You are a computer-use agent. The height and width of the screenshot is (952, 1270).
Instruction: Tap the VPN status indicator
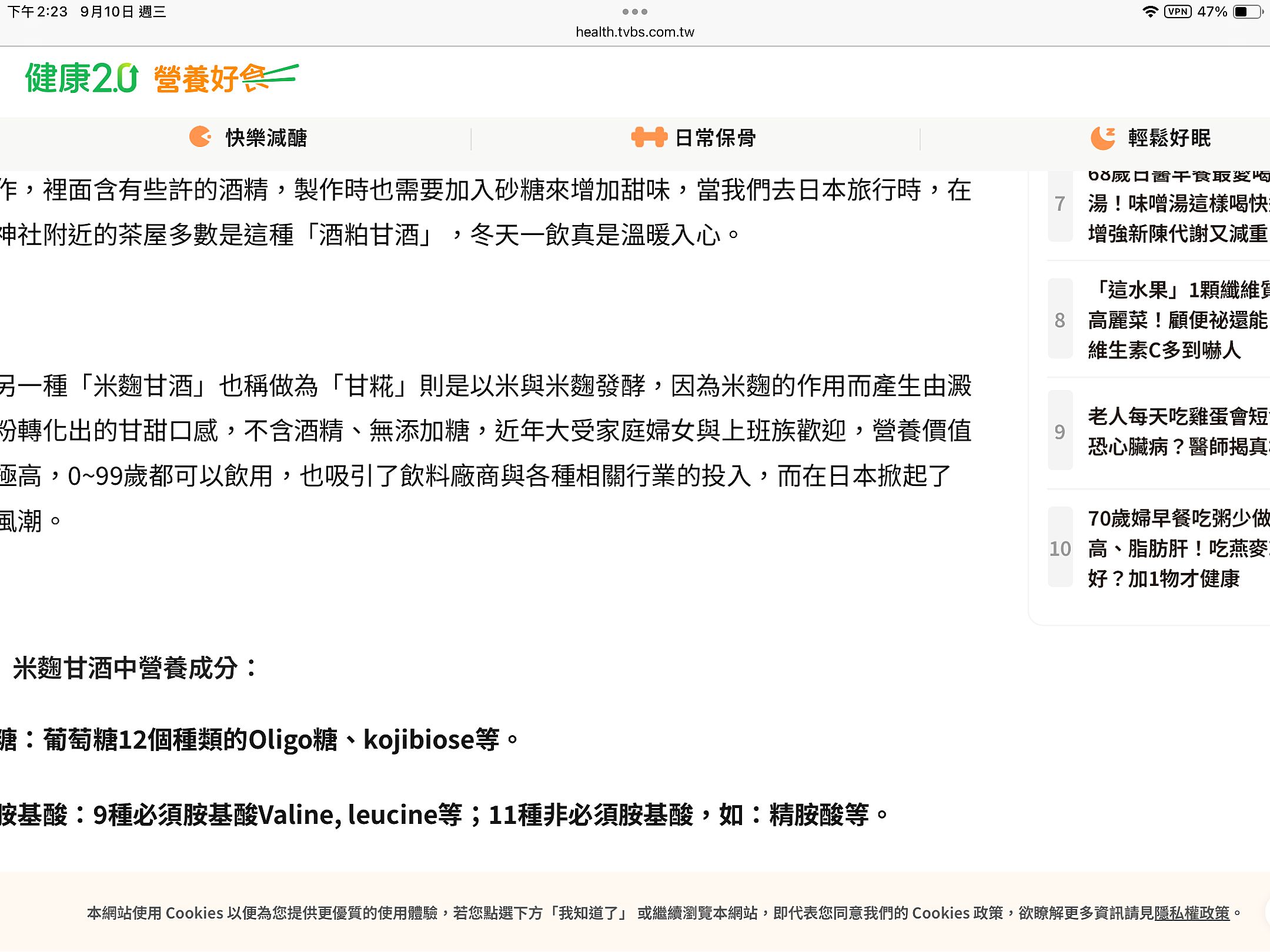(1178, 12)
